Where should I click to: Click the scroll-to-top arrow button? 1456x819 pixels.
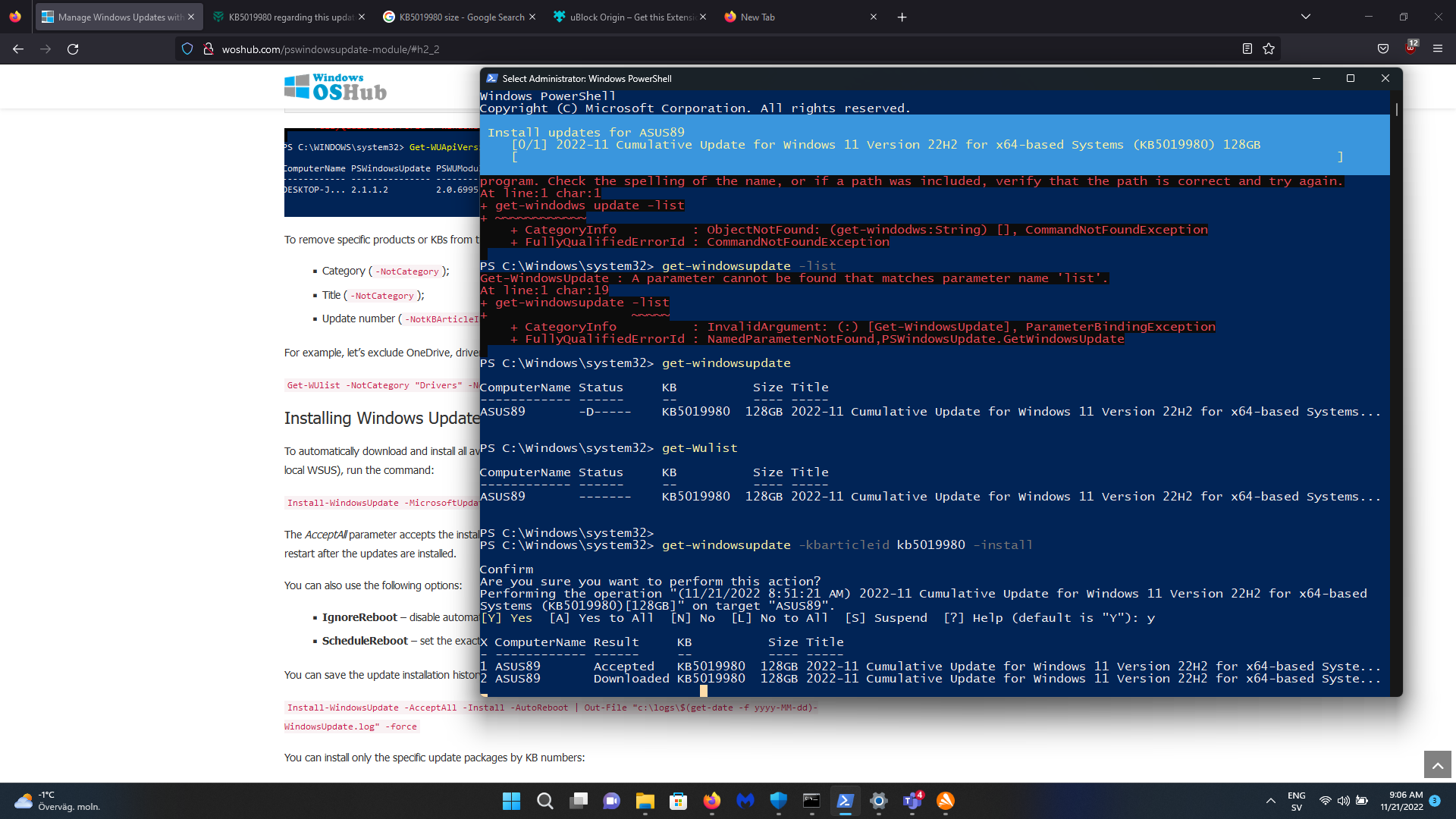(1437, 765)
